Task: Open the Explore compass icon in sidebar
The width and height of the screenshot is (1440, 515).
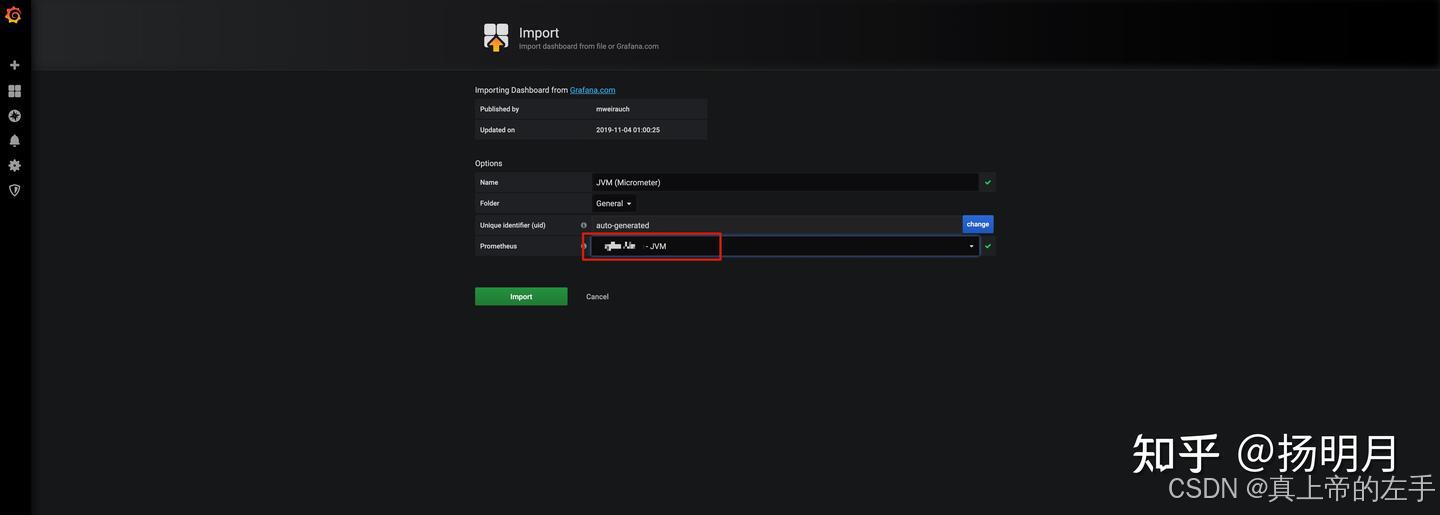Action: [x=14, y=116]
